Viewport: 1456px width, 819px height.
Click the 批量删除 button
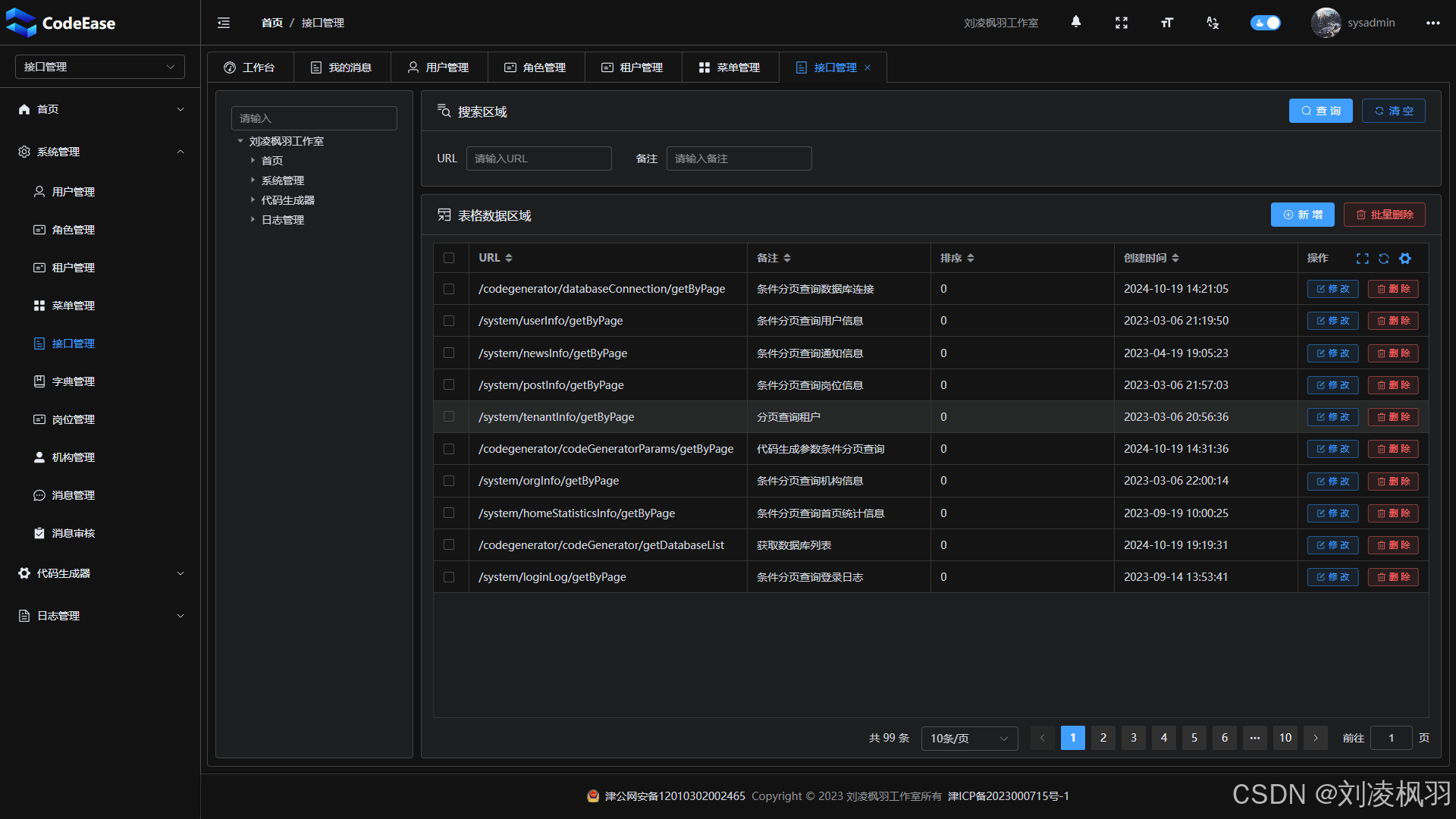(1385, 215)
